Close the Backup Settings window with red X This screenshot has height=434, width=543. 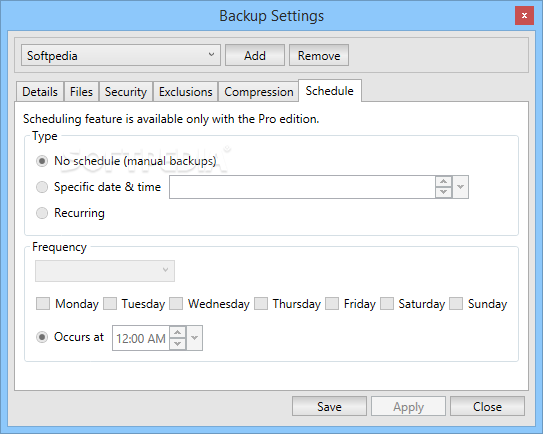524,16
